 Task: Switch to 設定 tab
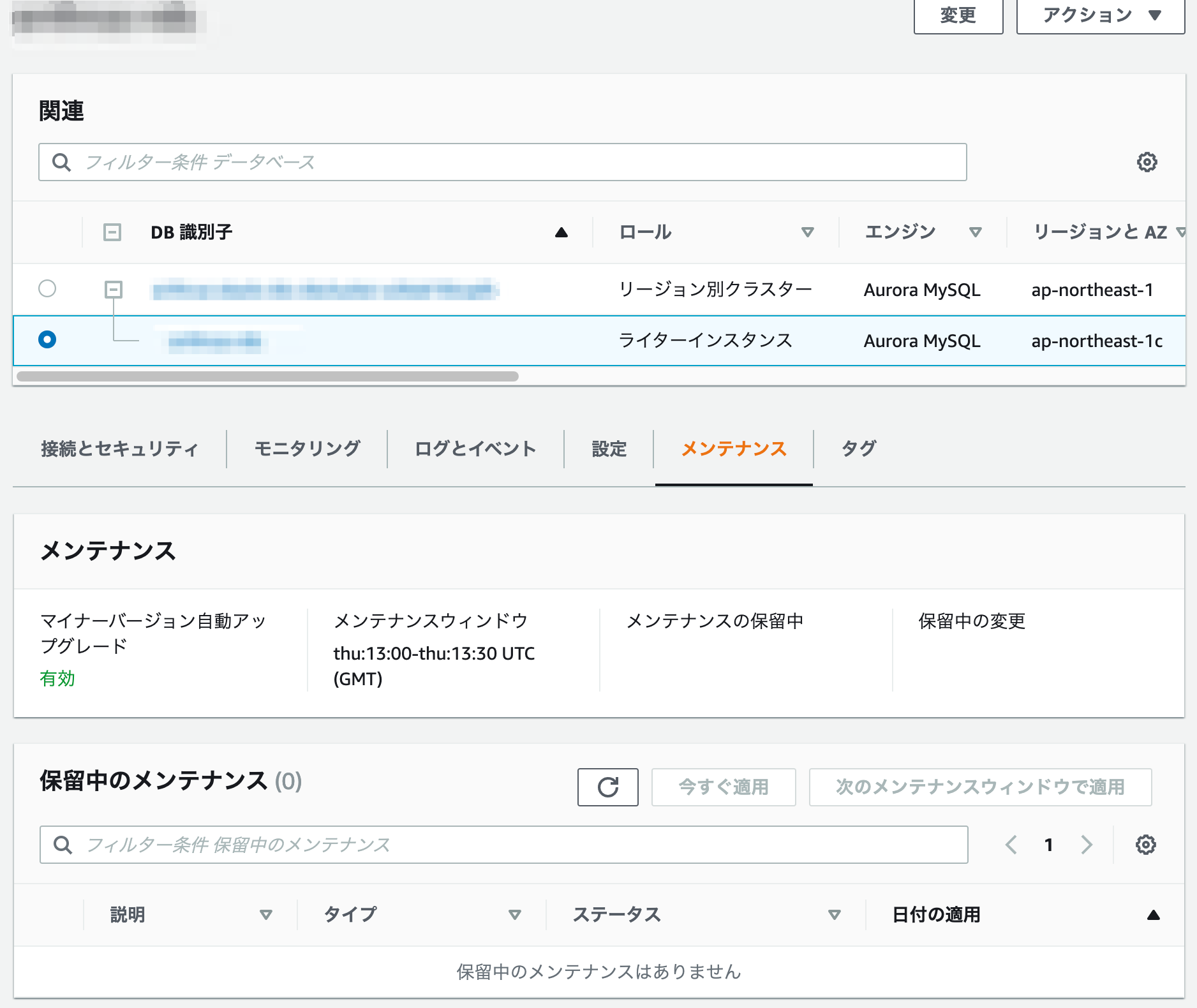tap(609, 449)
